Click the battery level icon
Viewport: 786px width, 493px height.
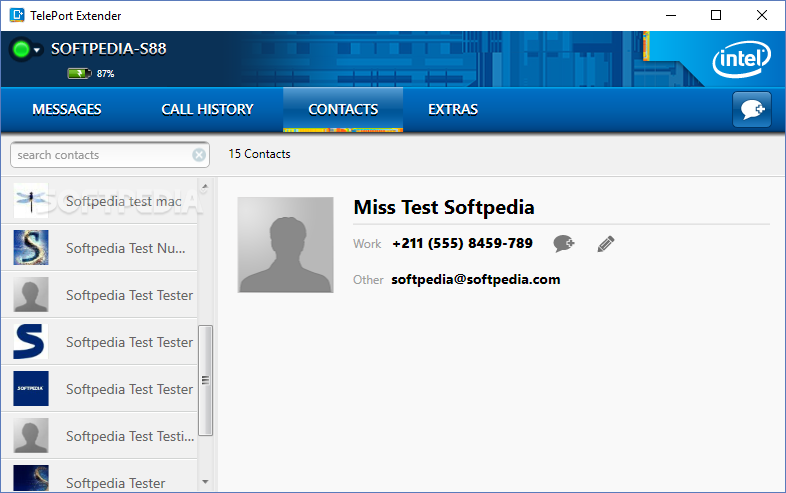click(79, 74)
